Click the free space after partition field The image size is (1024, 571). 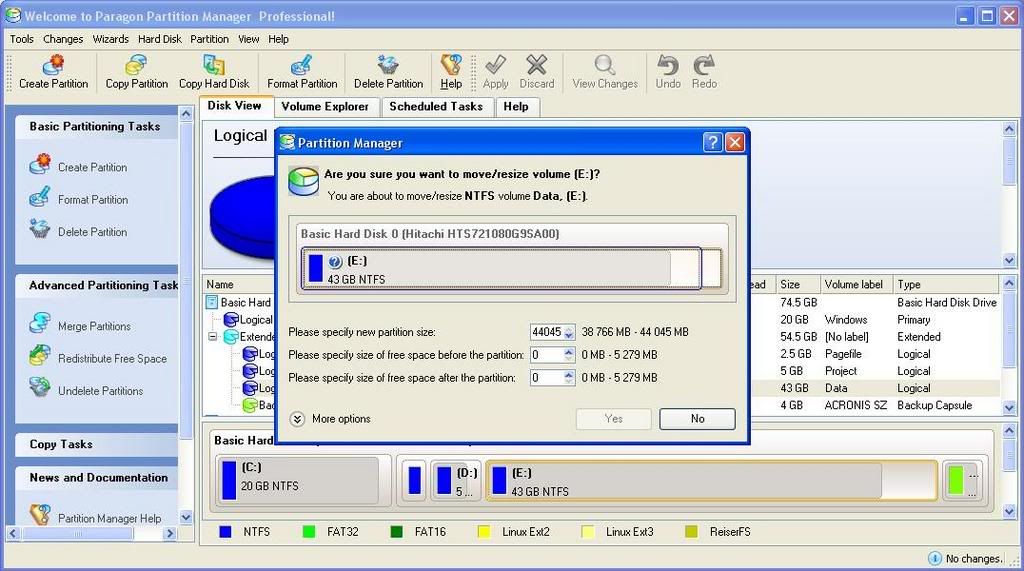tap(546, 378)
